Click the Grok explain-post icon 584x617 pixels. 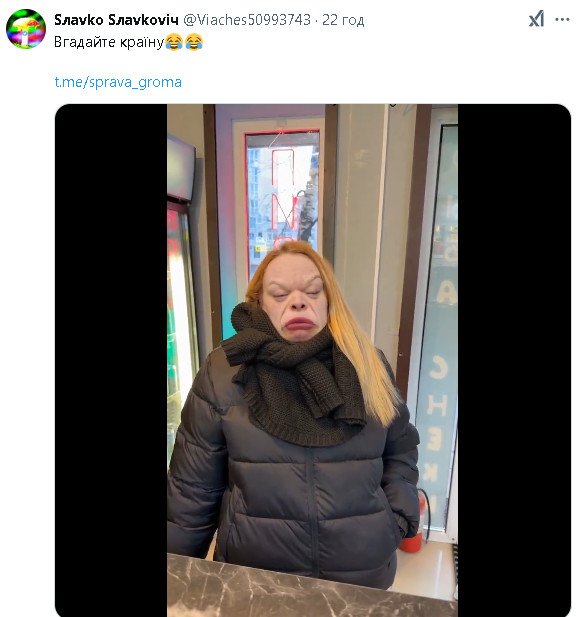pyautogui.click(x=536, y=19)
